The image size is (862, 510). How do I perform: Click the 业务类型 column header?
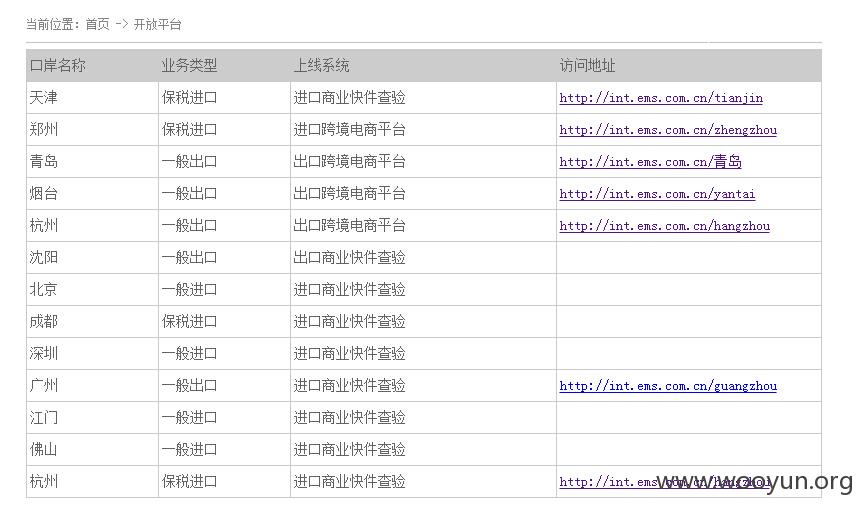[189, 66]
